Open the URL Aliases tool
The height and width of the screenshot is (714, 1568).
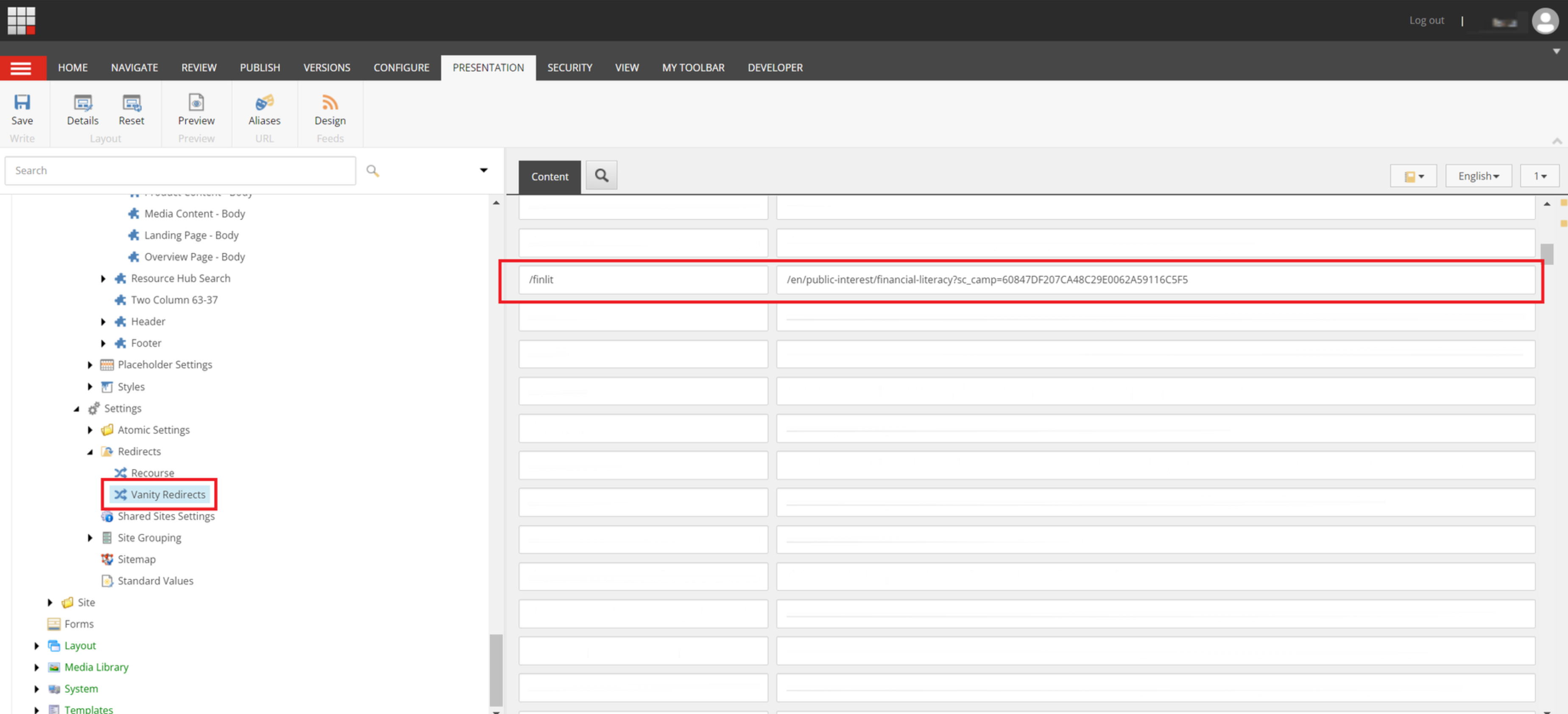pyautogui.click(x=264, y=113)
